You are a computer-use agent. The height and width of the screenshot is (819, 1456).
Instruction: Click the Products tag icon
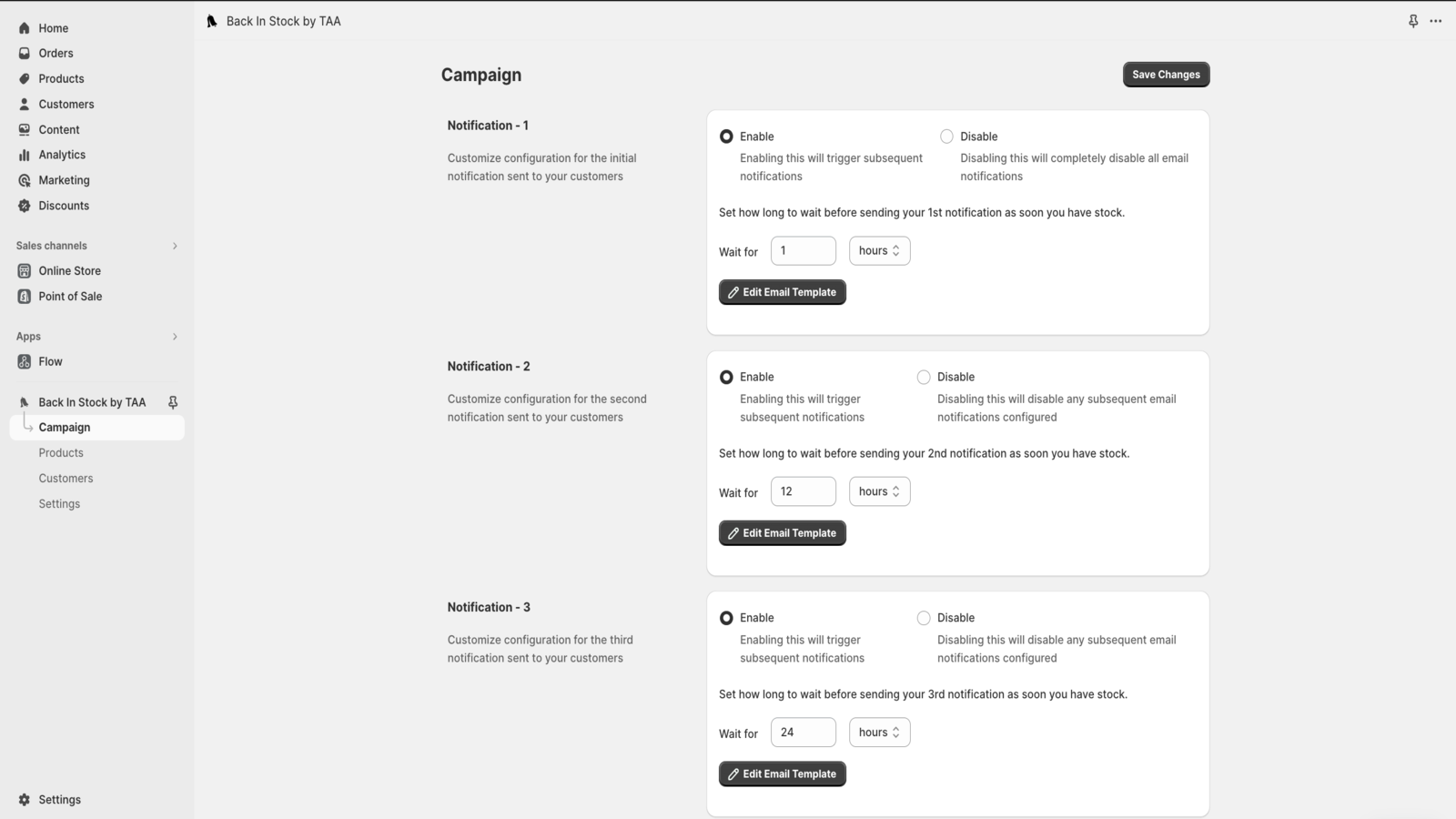(x=25, y=79)
